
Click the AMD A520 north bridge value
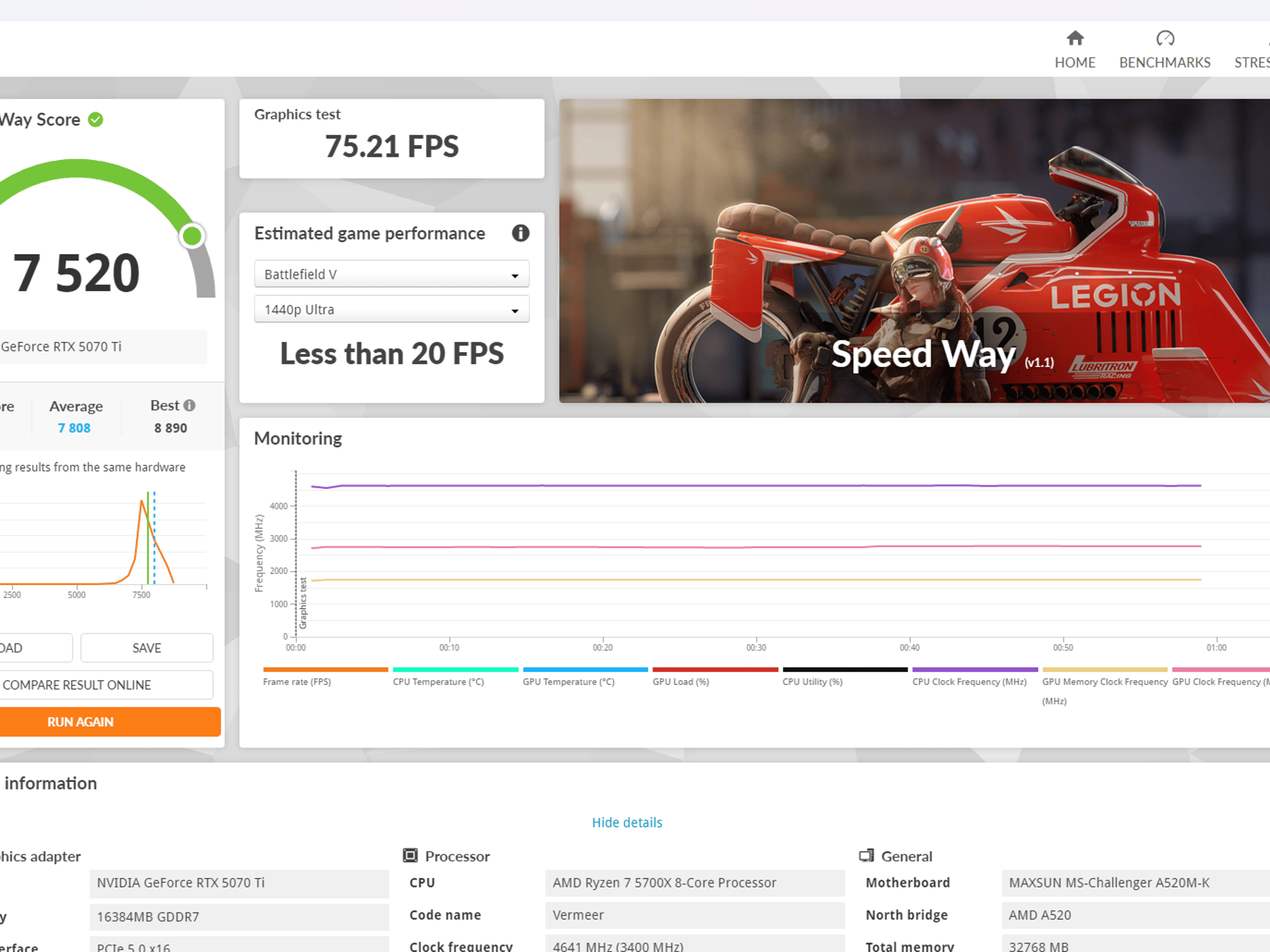[x=1136, y=915]
